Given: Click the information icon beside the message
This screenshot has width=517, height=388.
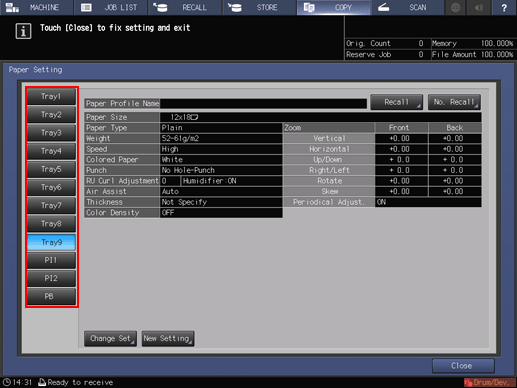Looking at the screenshot, I should click(23, 31).
